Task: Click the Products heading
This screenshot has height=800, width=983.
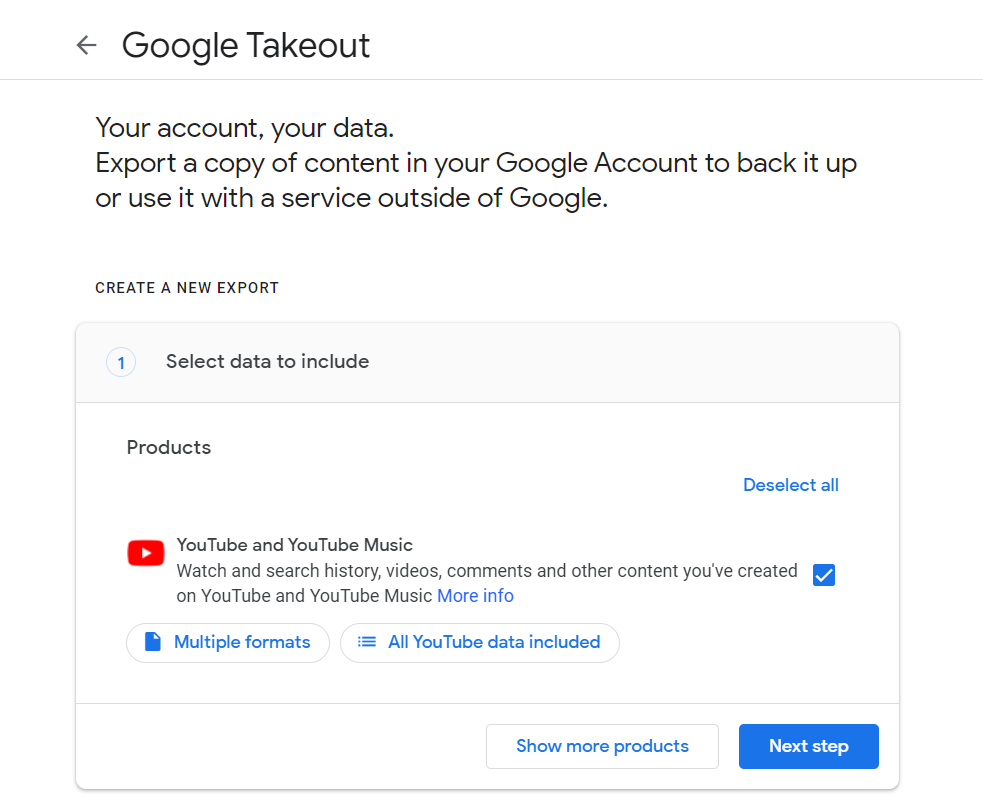Action: click(169, 448)
